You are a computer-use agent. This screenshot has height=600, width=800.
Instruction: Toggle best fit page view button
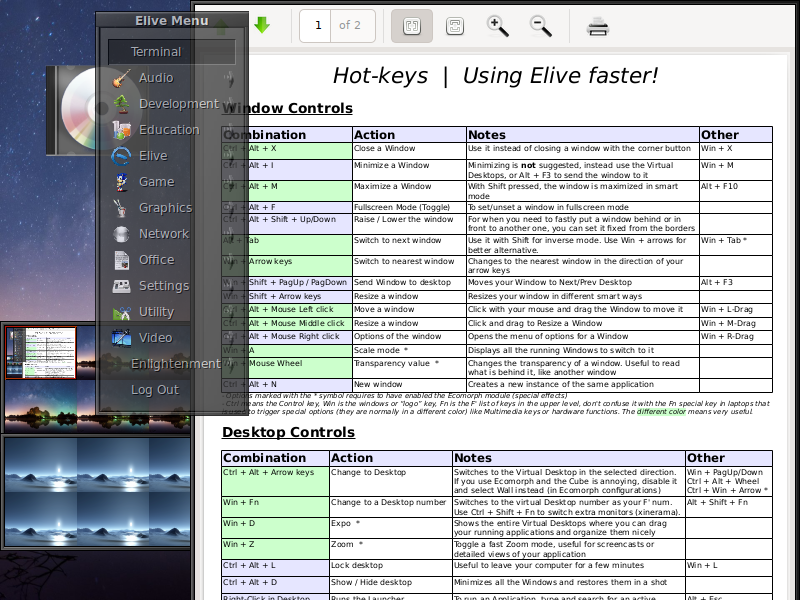[455, 26]
